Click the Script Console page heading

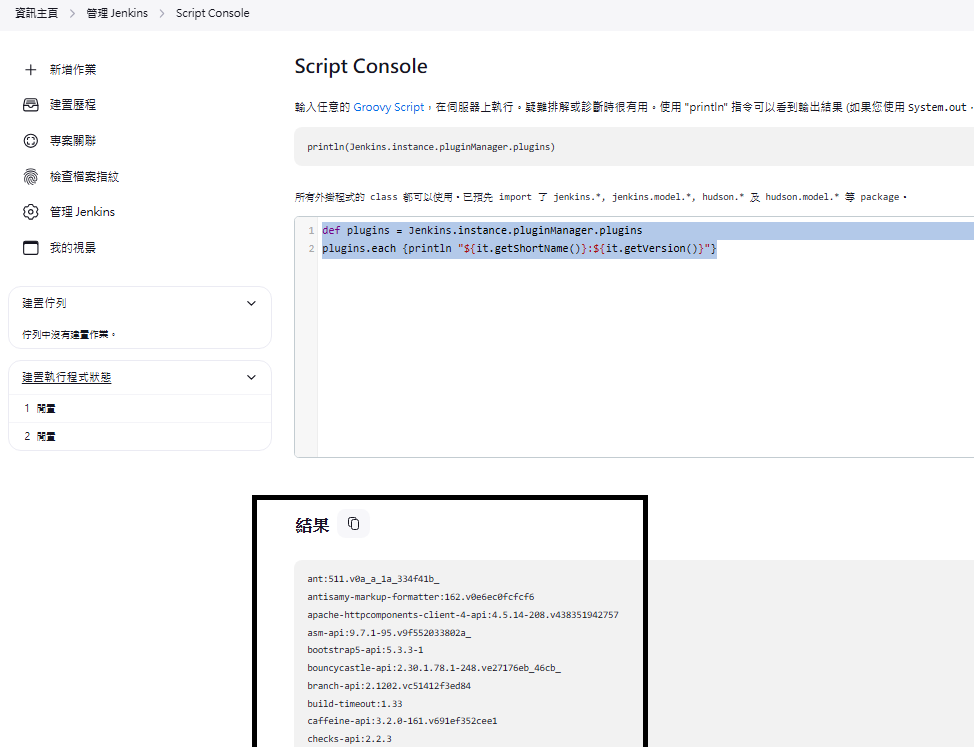pyautogui.click(x=361, y=66)
